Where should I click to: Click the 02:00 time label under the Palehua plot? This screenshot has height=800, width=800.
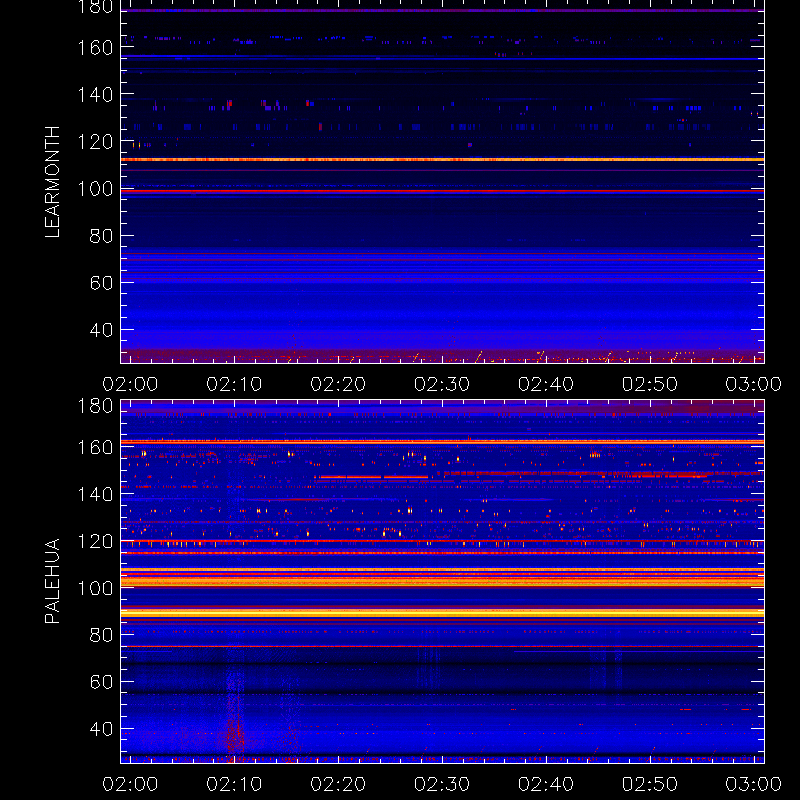130,784
